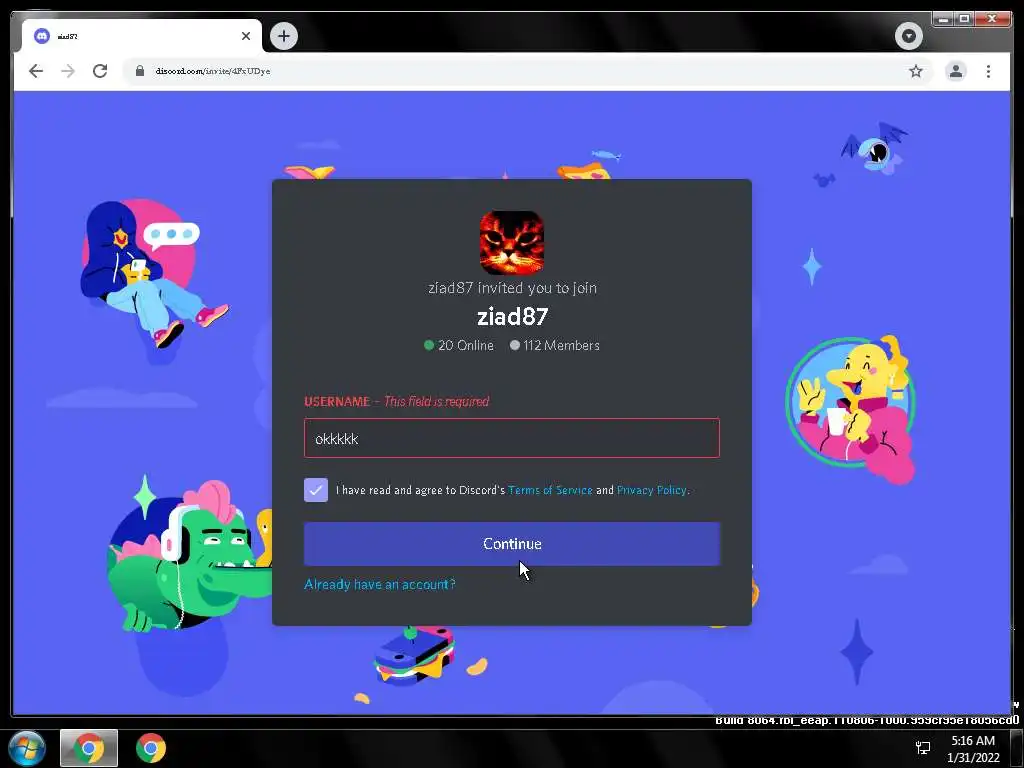This screenshot has height=768, width=1024.
Task: Open the second Chrome taskbar icon
Action: (x=151, y=748)
